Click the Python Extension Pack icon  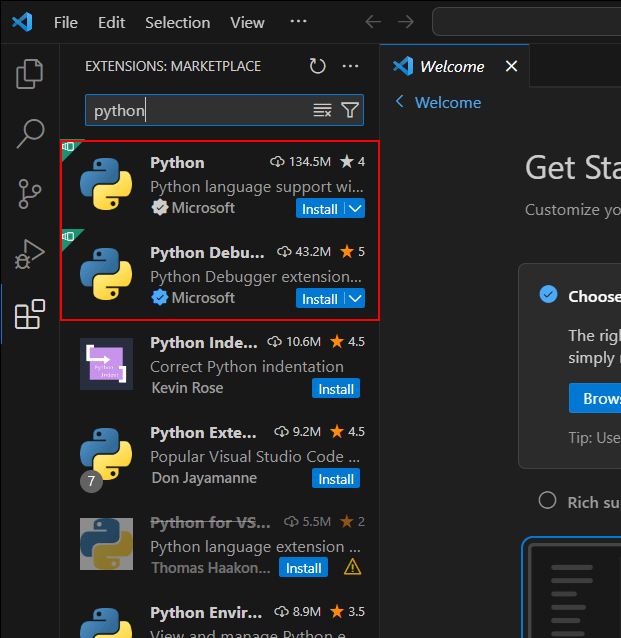point(106,454)
